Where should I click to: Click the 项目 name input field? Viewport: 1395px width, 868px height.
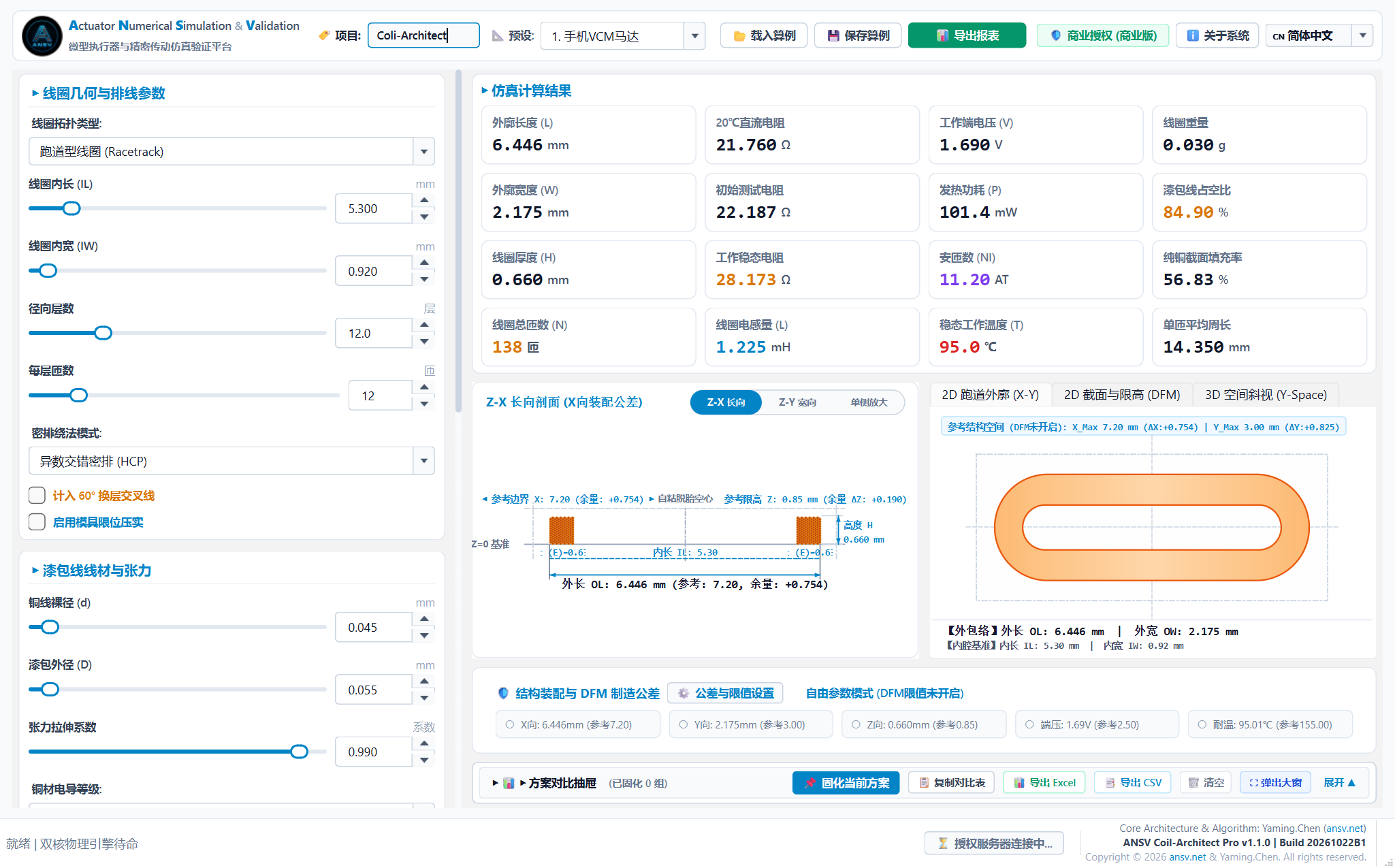(423, 35)
